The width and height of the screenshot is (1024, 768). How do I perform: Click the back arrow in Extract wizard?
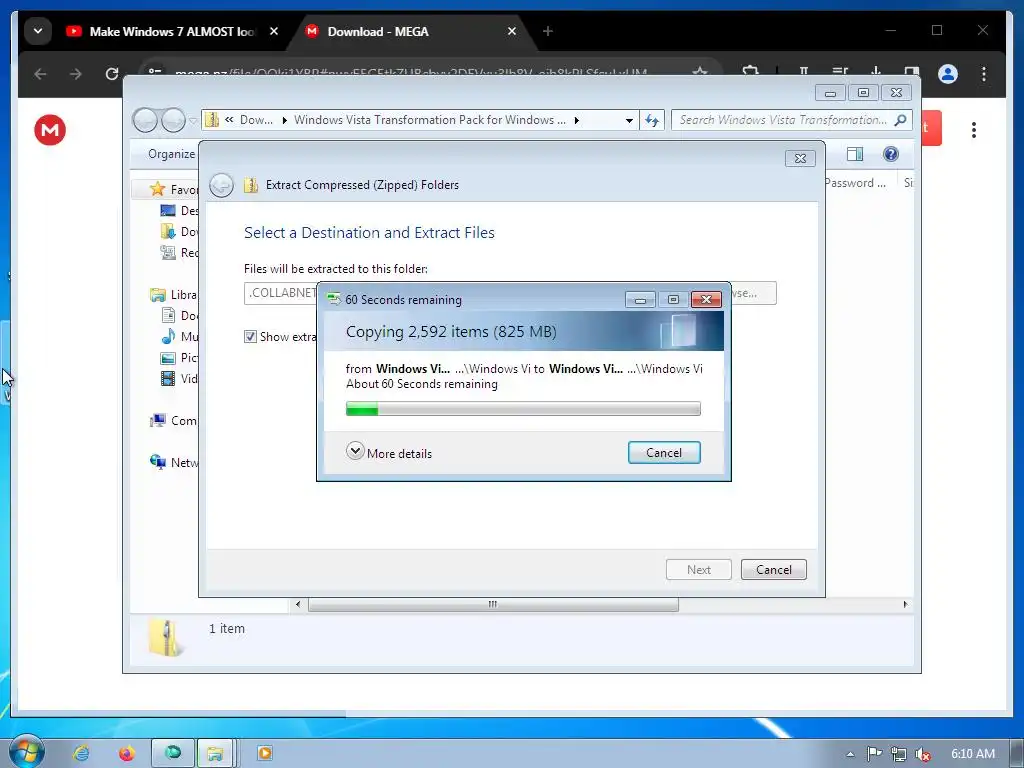(x=221, y=185)
